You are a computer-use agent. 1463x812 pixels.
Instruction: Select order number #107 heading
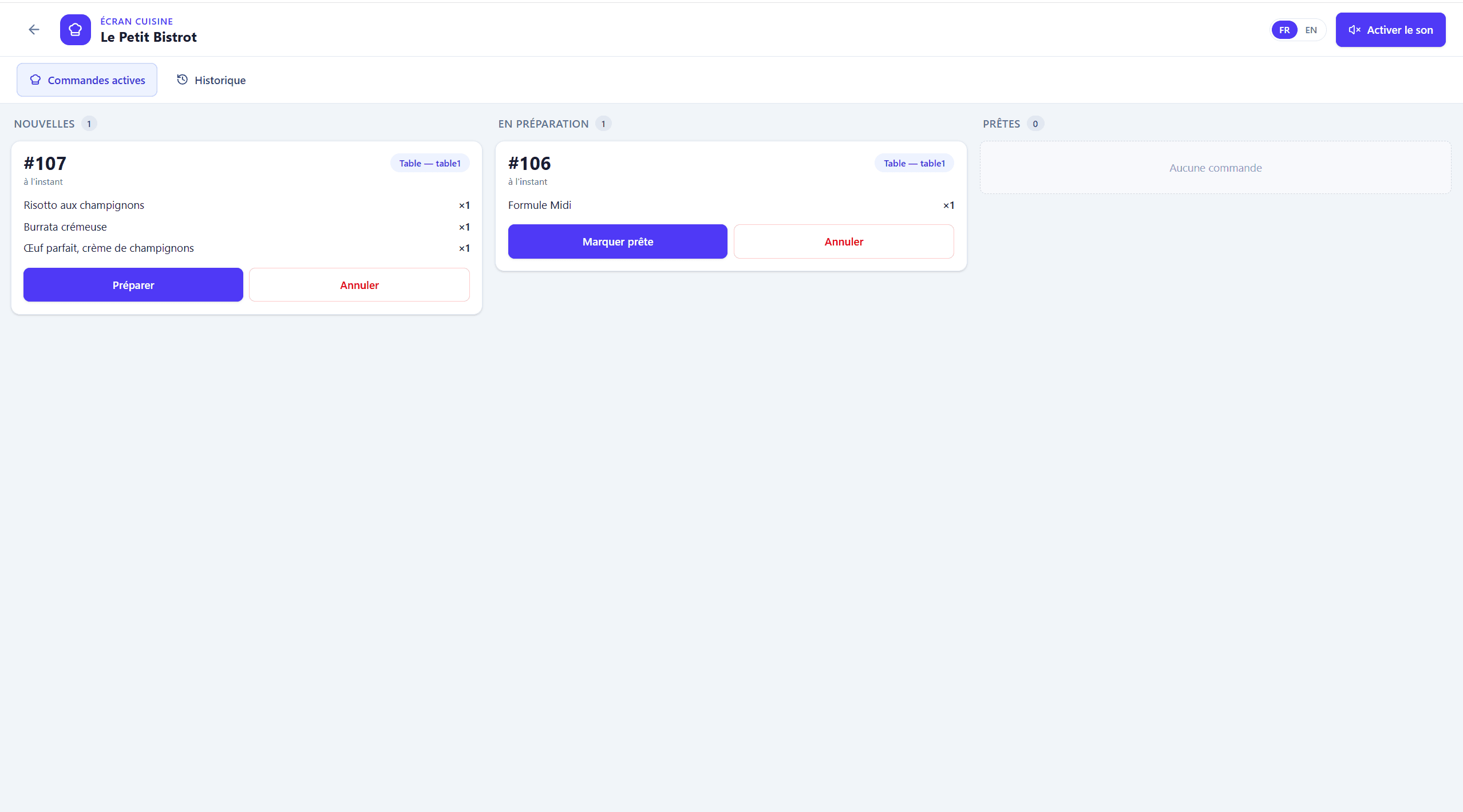tap(45, 164)
